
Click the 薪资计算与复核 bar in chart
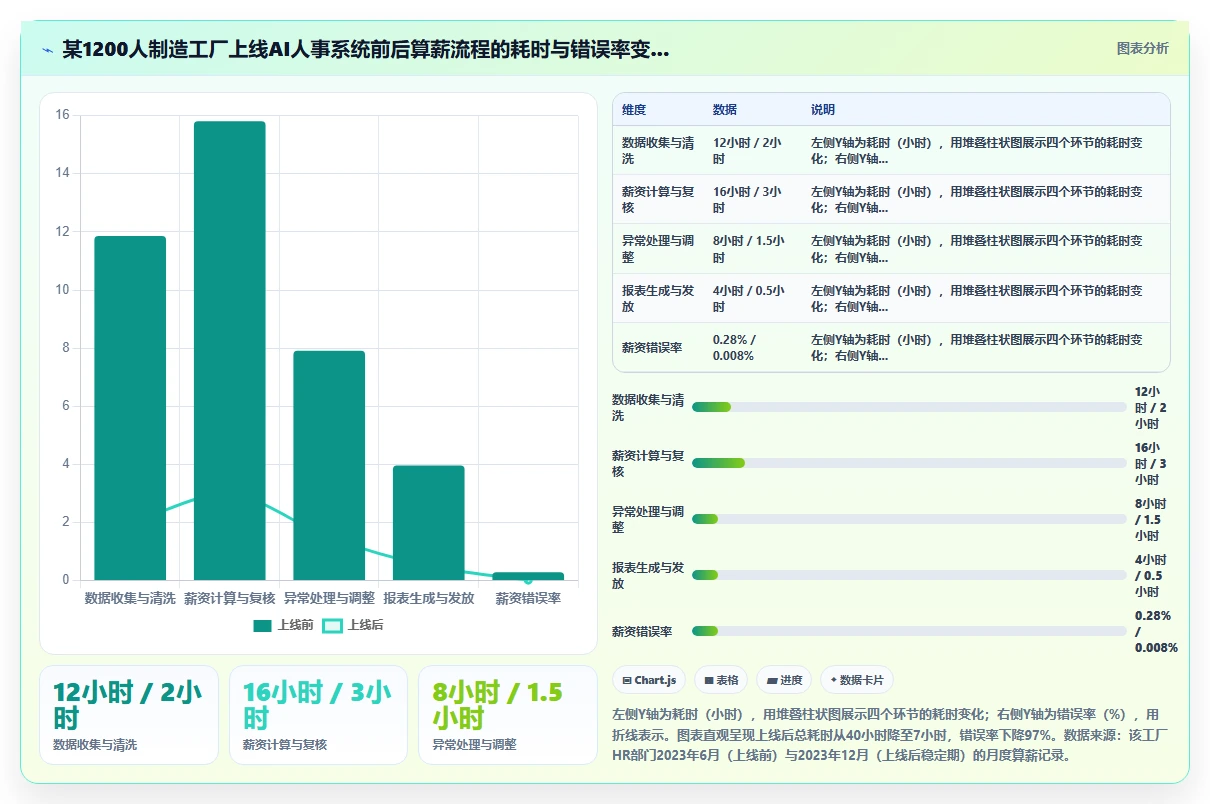pos(229,350)
